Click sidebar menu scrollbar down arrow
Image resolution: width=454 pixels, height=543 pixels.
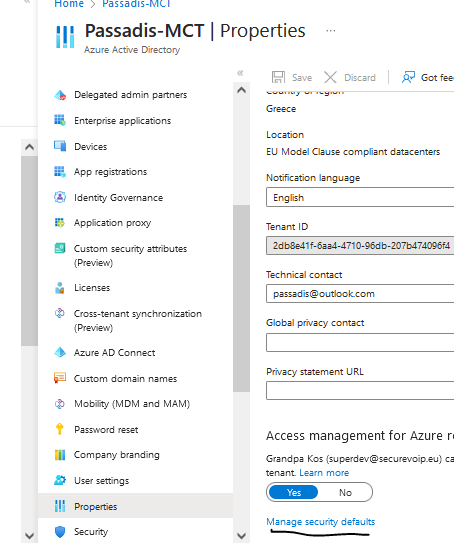pos(241,536)
